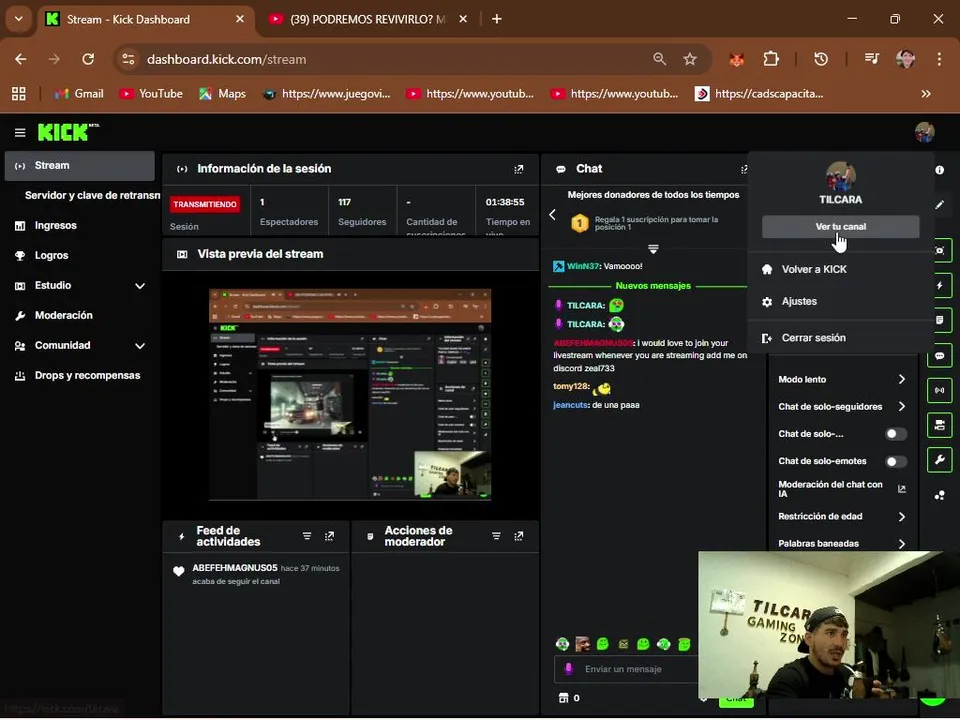Open Moderación del chat con IA link
This screenshot has width=960, height=720.
[841, 489]
